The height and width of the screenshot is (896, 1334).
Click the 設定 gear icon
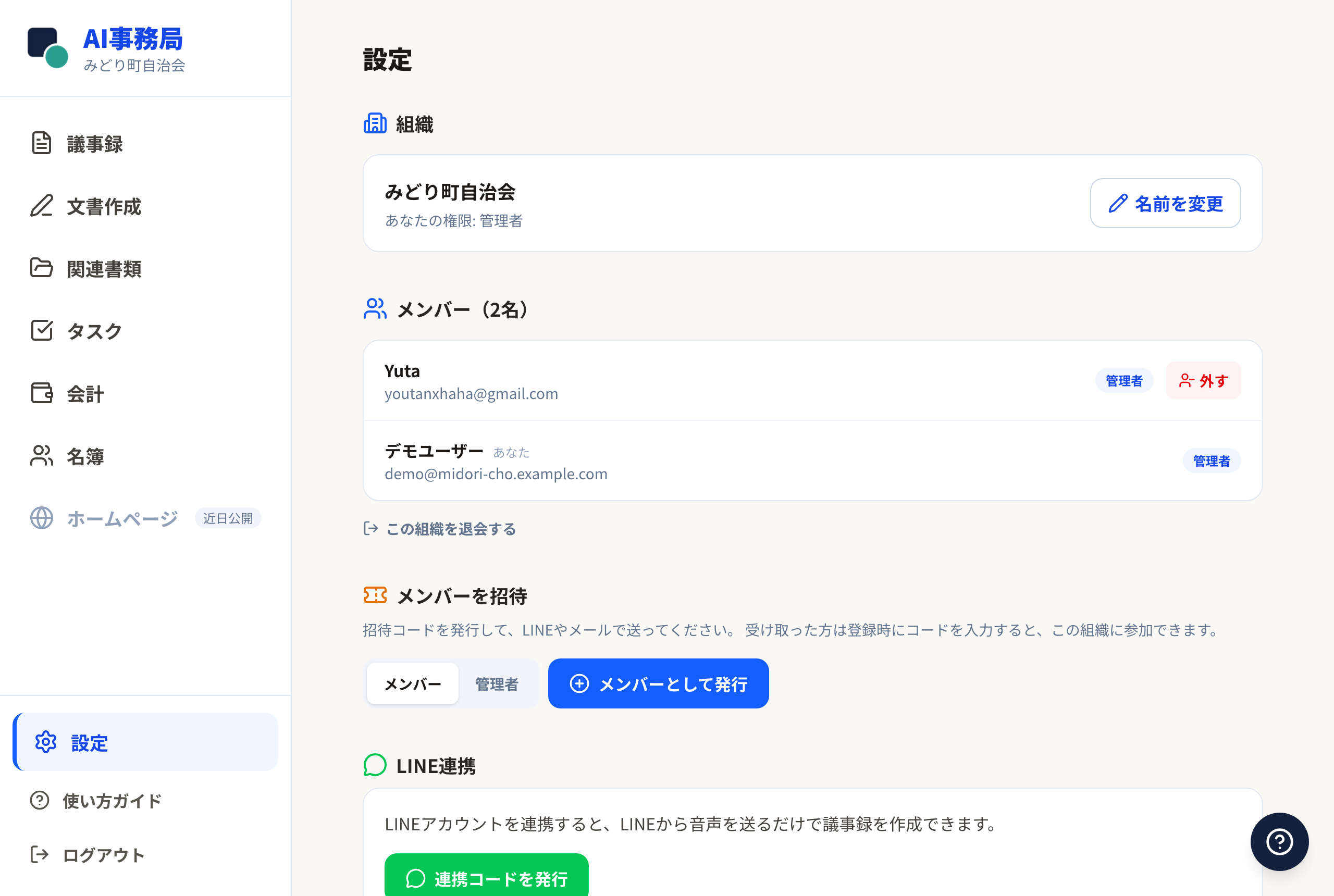(x=46, y=742)
